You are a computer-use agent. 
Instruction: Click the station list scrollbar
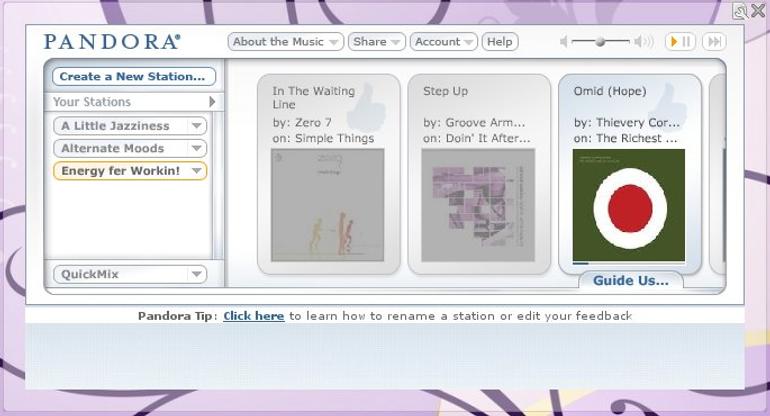[x=218, y=185]
